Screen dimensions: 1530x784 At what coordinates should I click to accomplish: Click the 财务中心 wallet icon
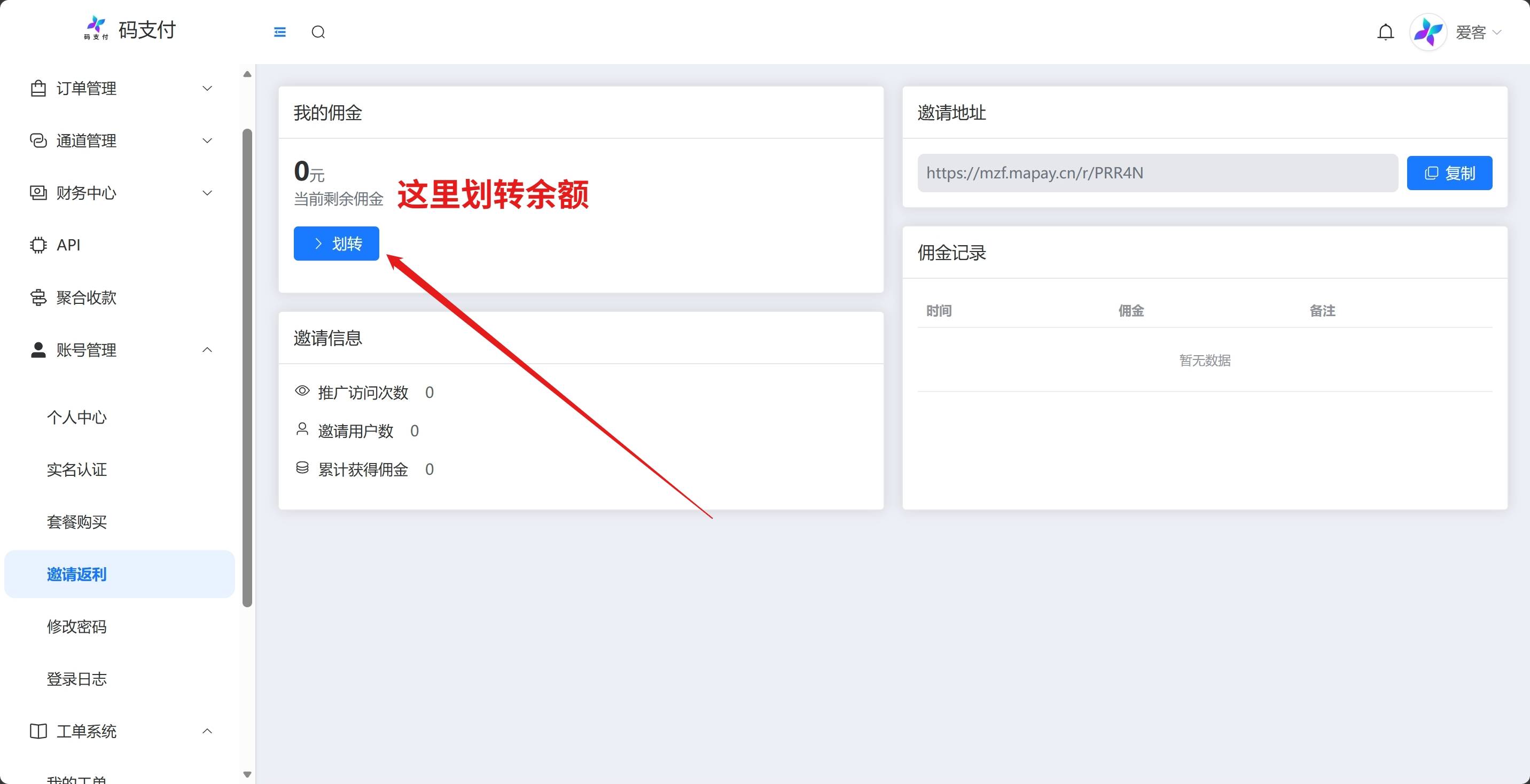click(x=38, y=193)
